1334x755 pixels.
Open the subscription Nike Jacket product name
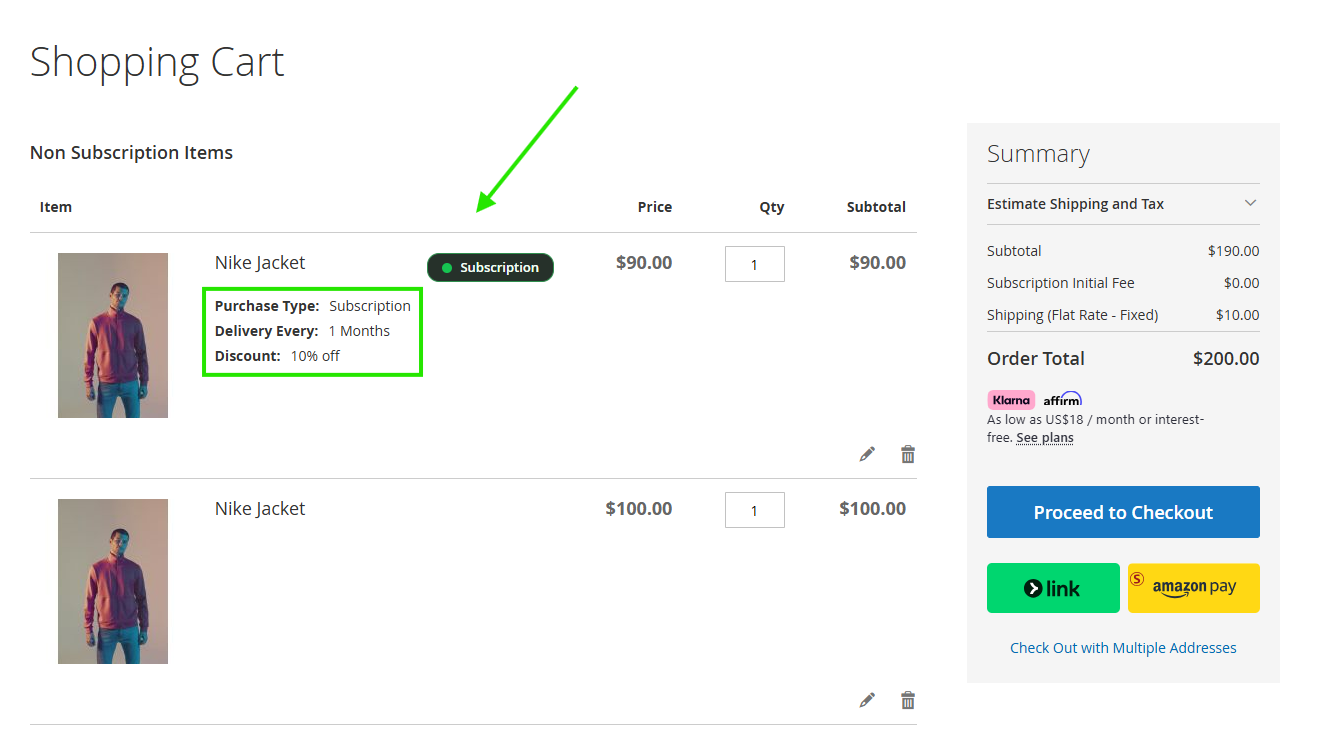[260, 263]
